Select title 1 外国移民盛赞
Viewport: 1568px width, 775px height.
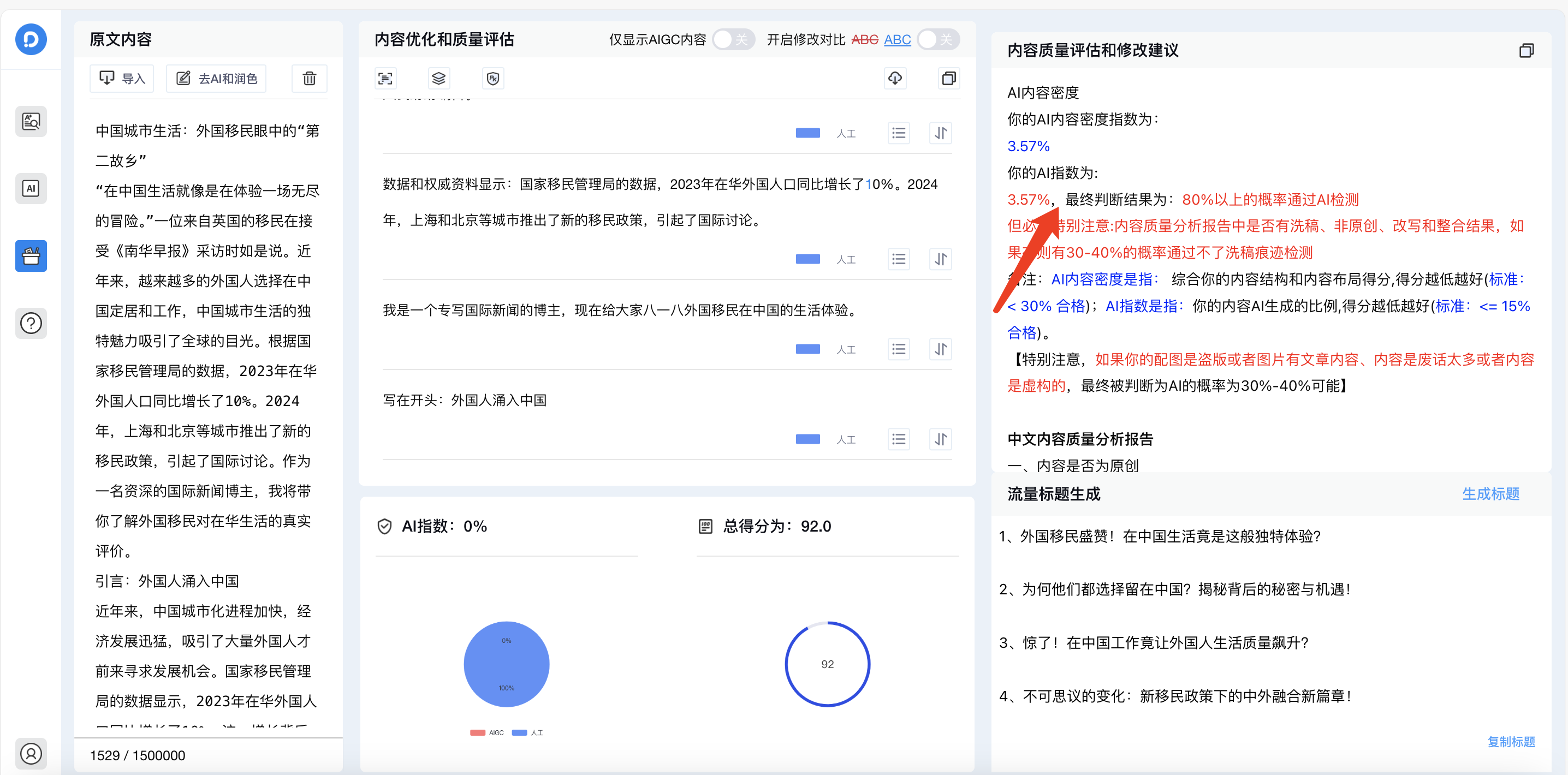[1160, 536]
